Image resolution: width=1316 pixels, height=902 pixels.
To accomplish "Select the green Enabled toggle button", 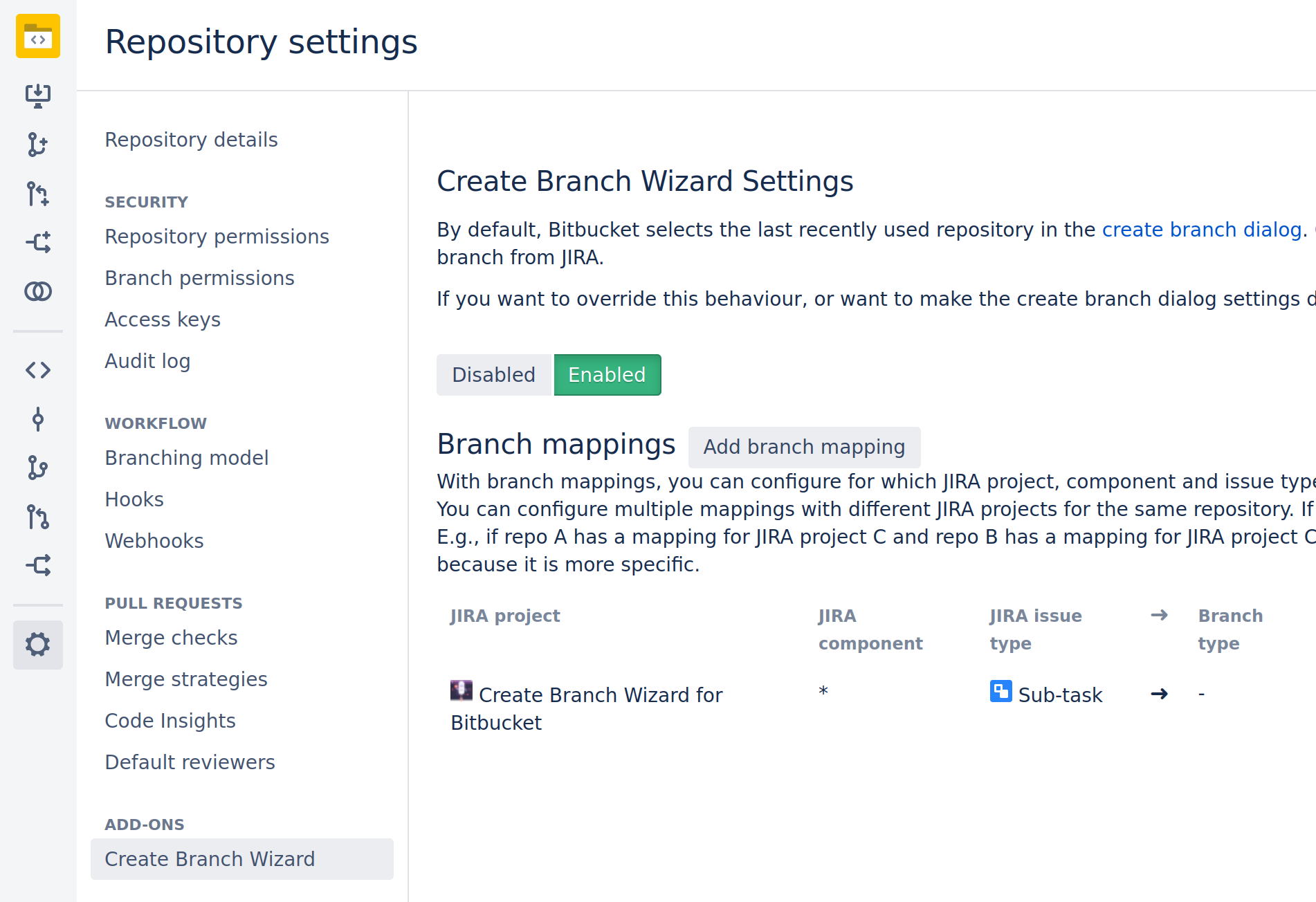I will tap(607, 375).
